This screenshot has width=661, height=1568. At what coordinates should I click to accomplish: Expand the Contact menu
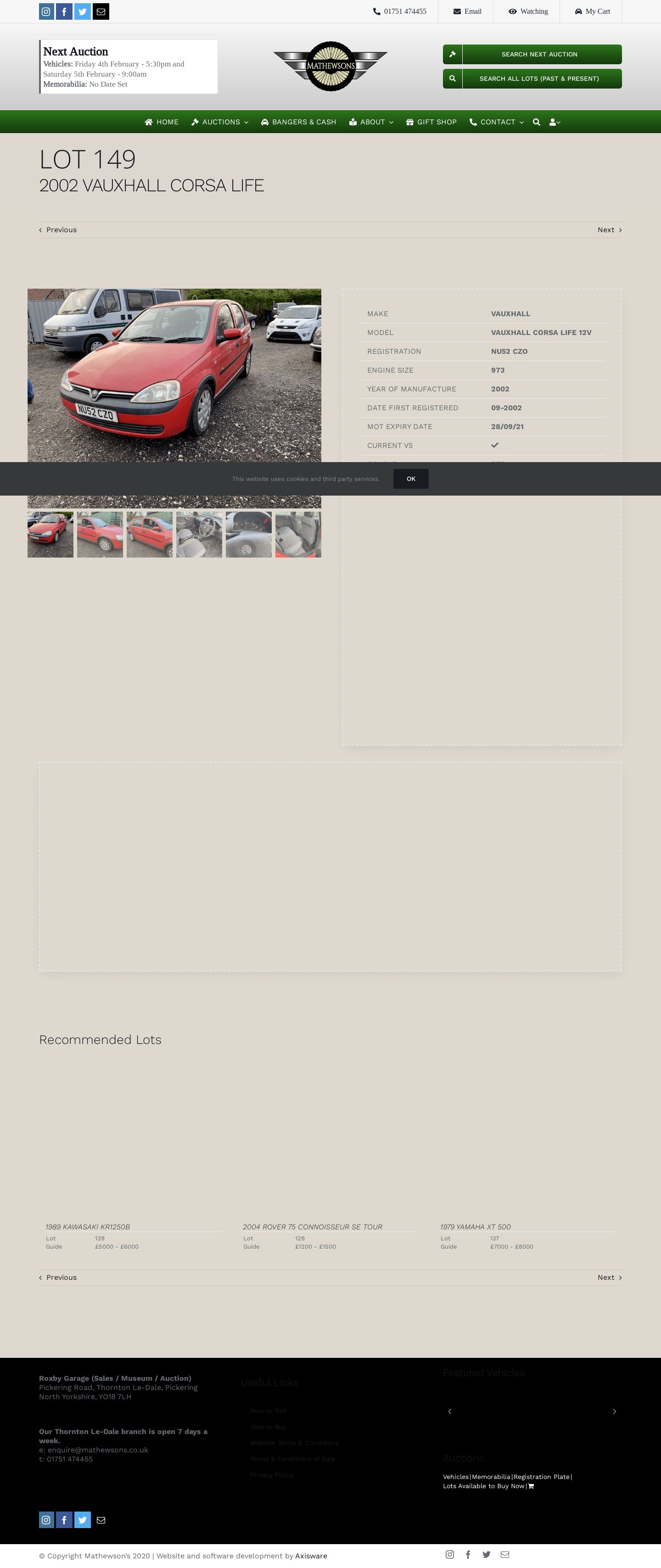pos(497,122)
